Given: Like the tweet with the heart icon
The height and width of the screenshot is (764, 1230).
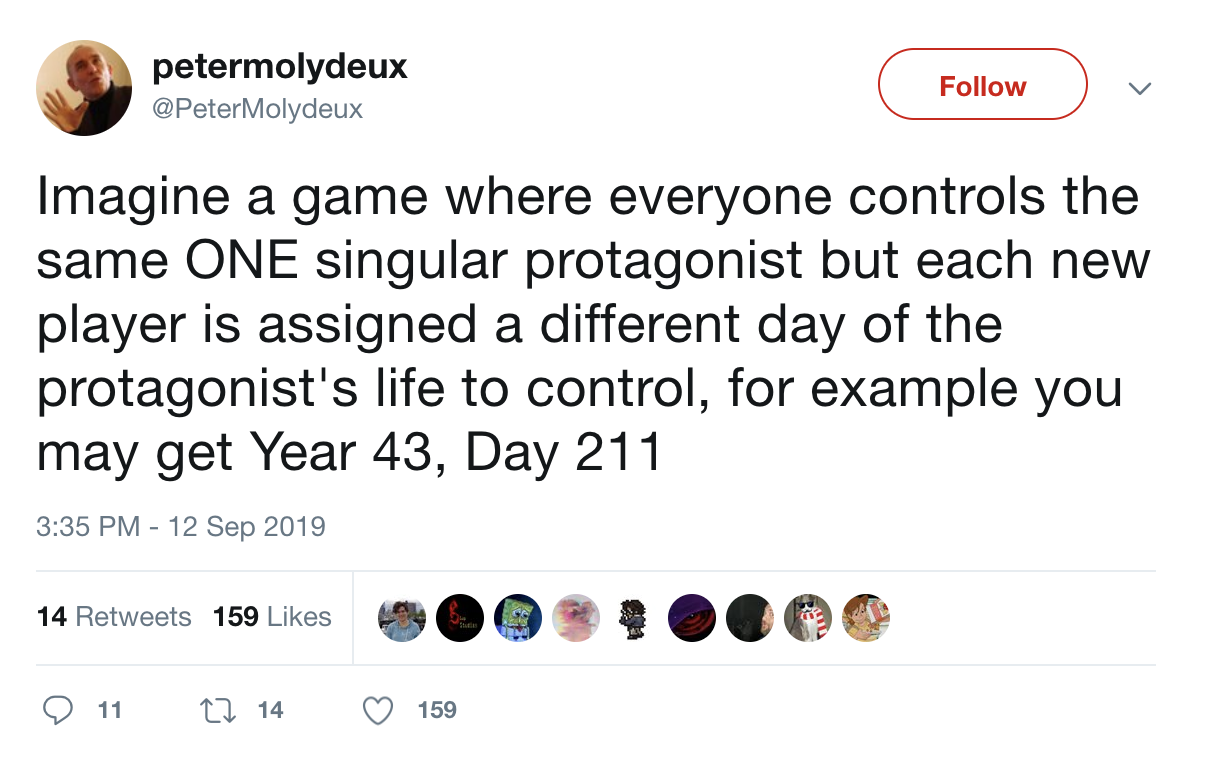Looking at the screenshot, I should (376, 710).
